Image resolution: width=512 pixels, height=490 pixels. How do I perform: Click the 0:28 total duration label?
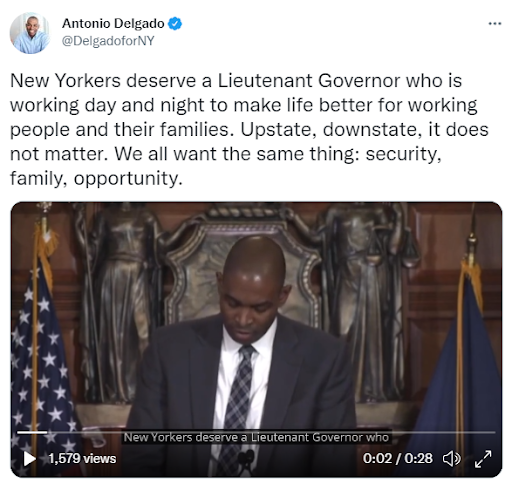click(x=419, y=459)
